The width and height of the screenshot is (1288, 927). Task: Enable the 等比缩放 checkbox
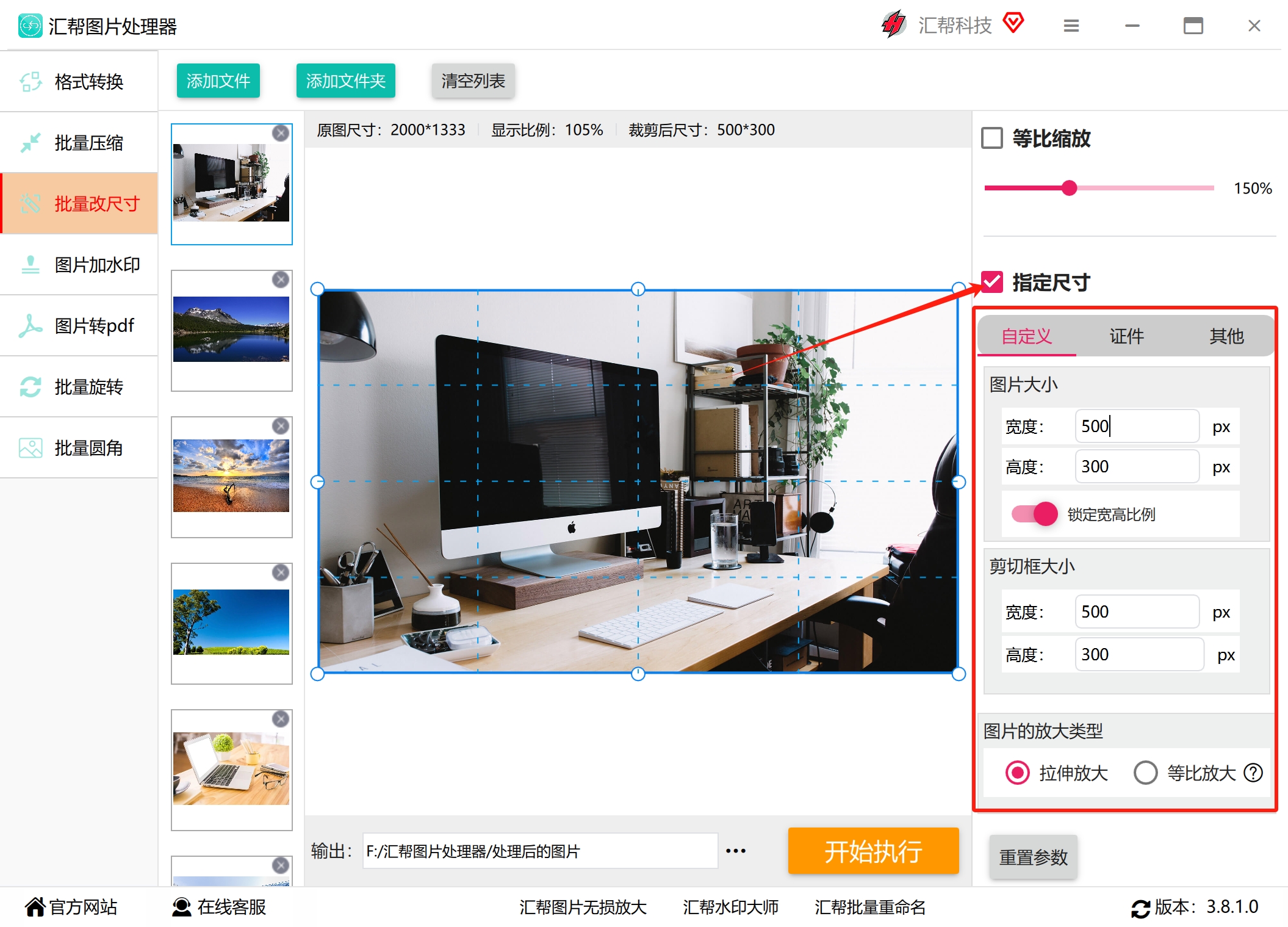[992, 138]
